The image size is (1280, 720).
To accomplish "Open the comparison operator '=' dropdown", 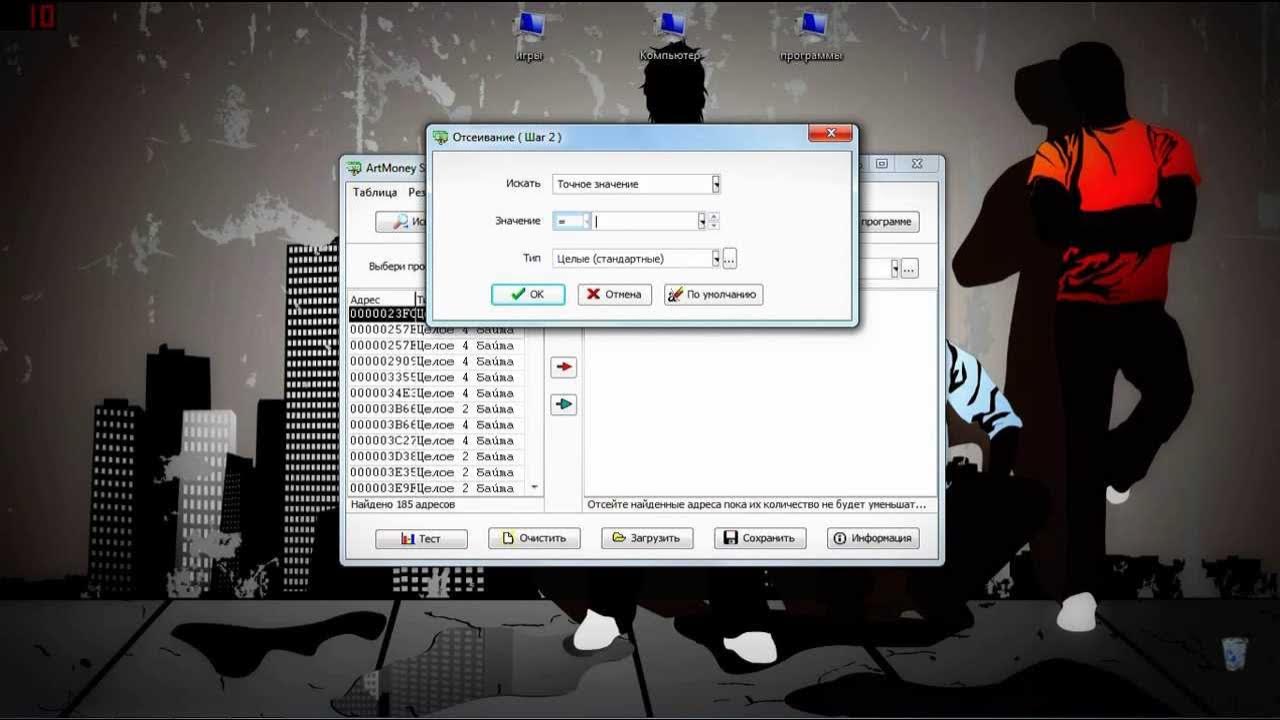I will 572,221.
